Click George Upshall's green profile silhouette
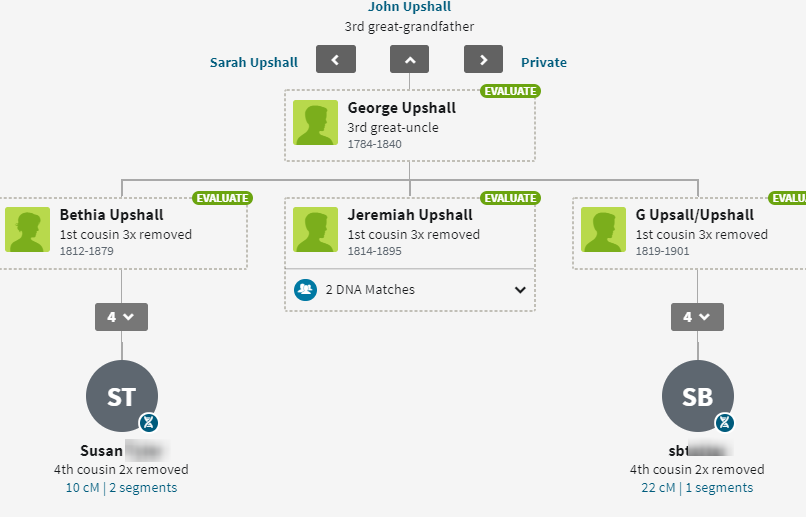Image resolution: width=806 pixels, height=517 pixels. 315,123
